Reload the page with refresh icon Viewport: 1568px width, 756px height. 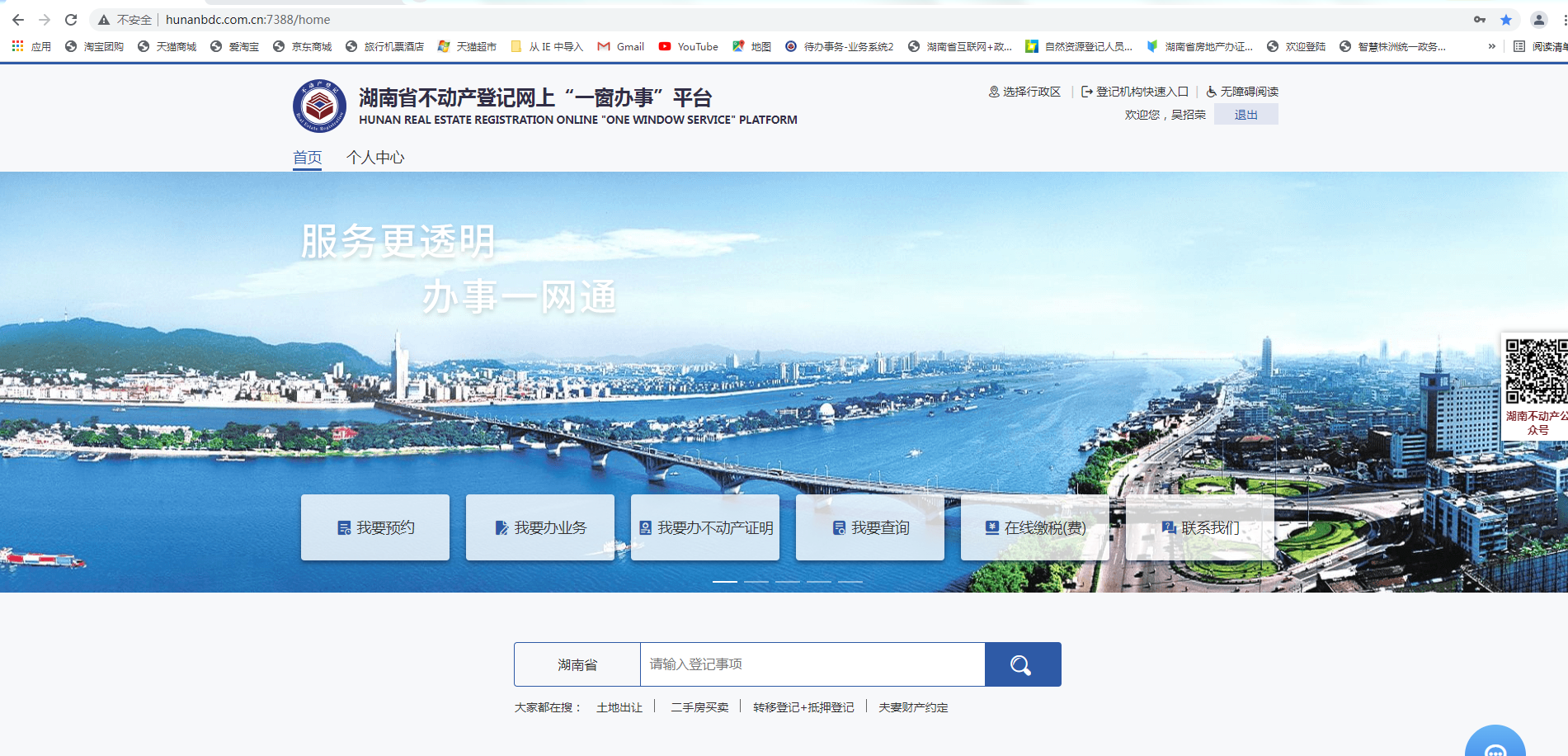click(71, 20)
